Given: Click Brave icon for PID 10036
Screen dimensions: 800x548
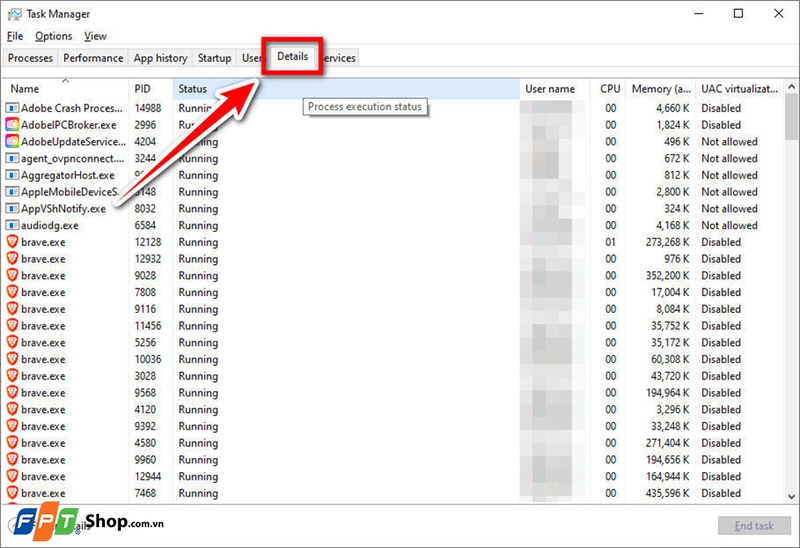Looking at the screenshot, I should click(12, 359).
